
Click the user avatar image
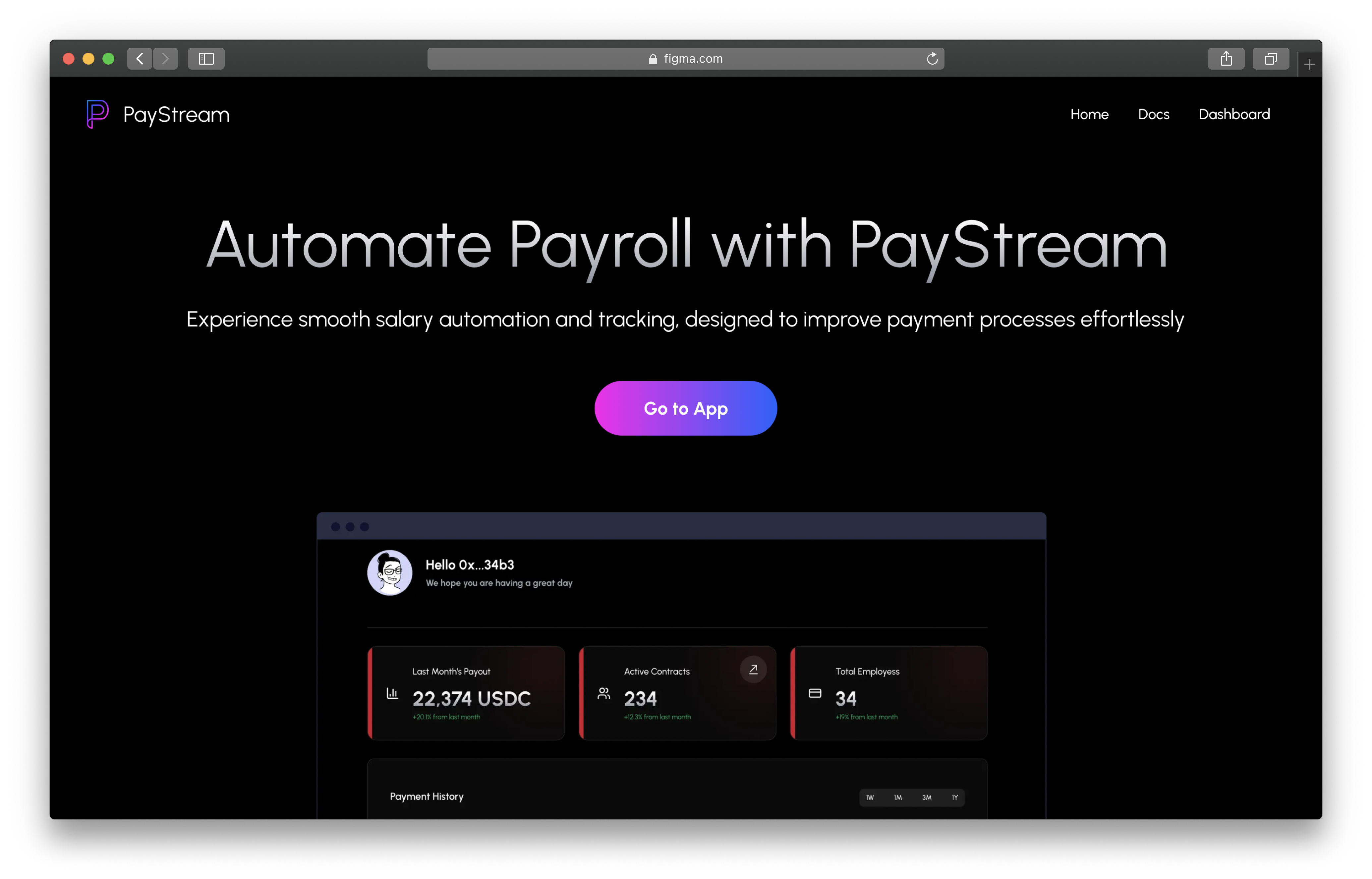(390, 572)
